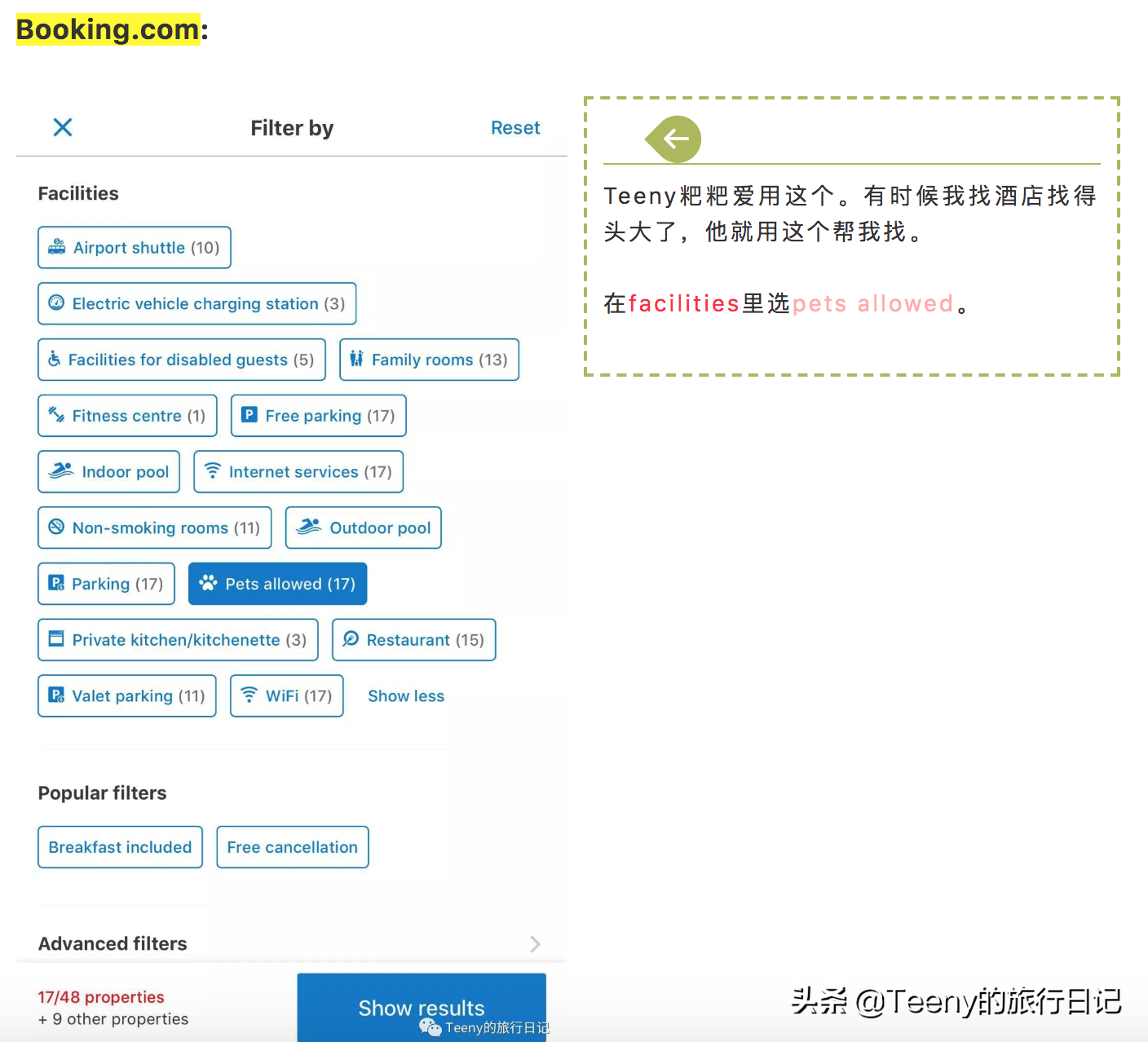Select Indoor pool label text
1148x1042 pixels.
(x=126, y=472)
